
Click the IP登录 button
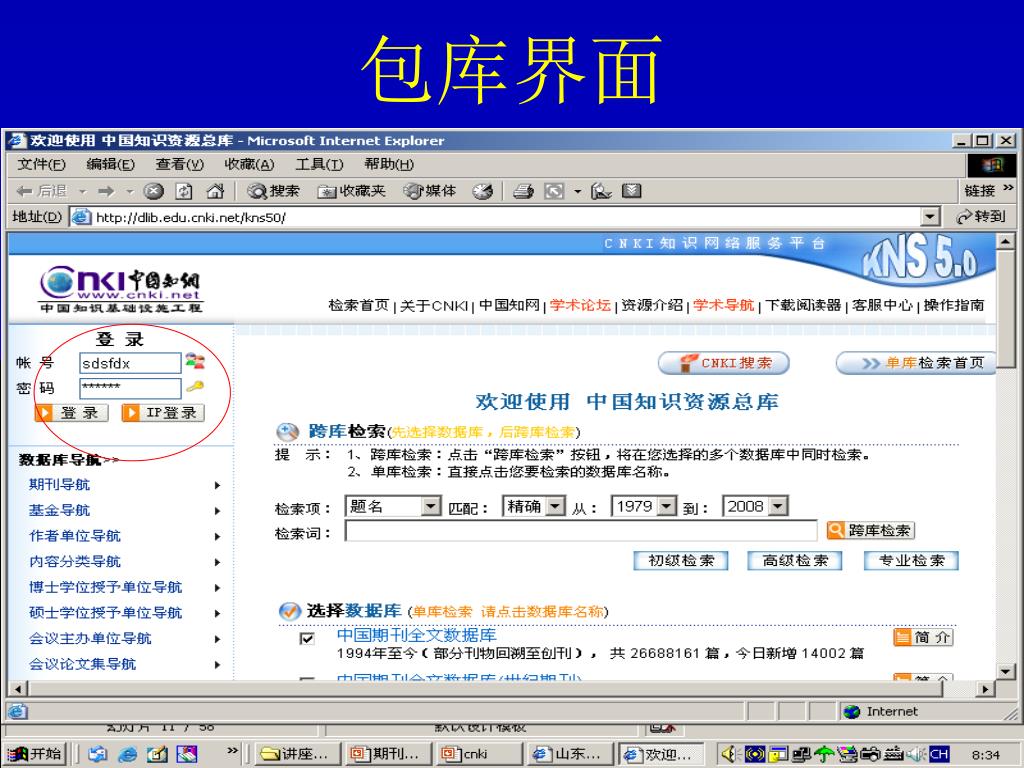(163, 413)
